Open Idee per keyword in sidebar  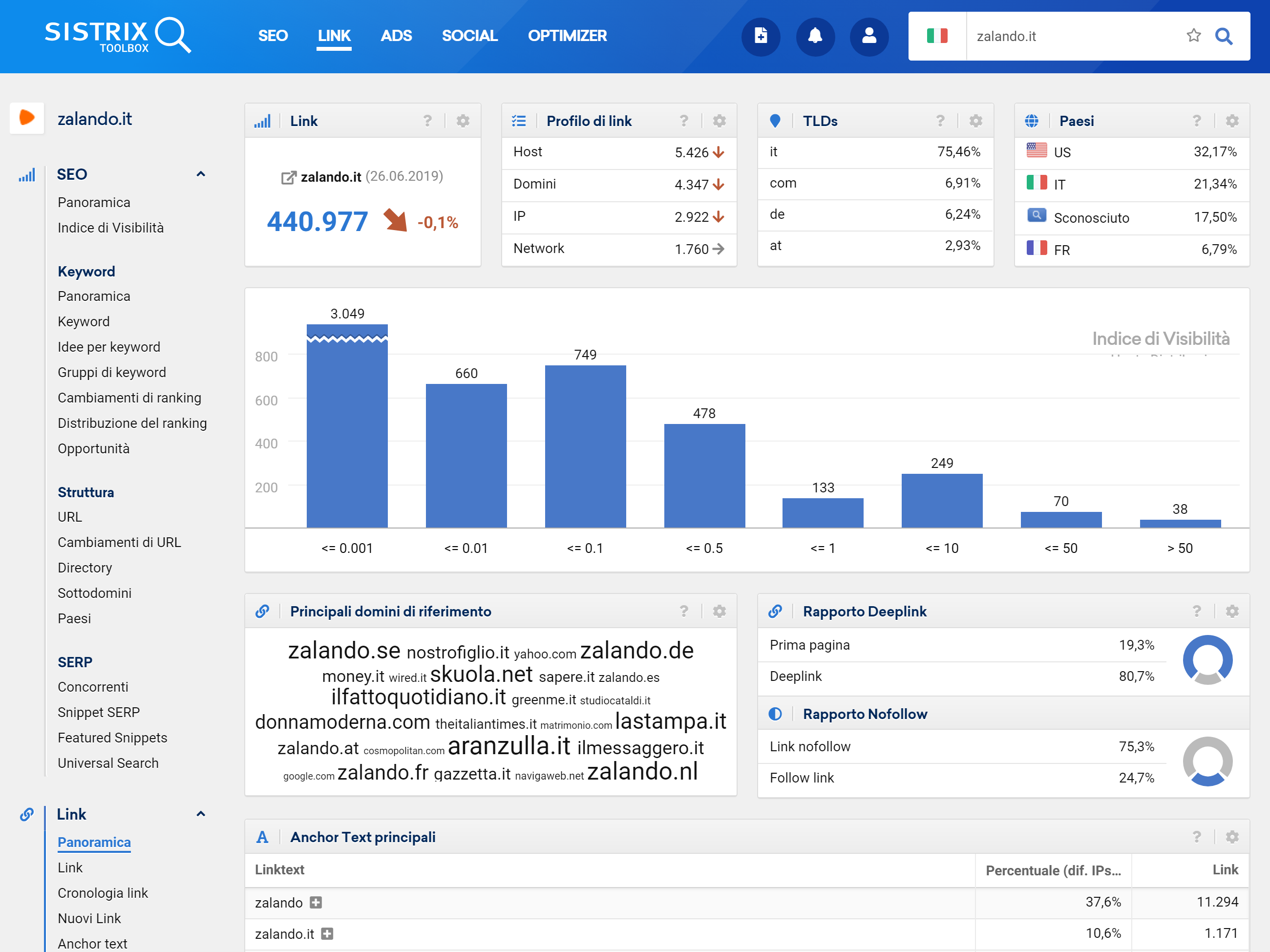coord(108,347)
